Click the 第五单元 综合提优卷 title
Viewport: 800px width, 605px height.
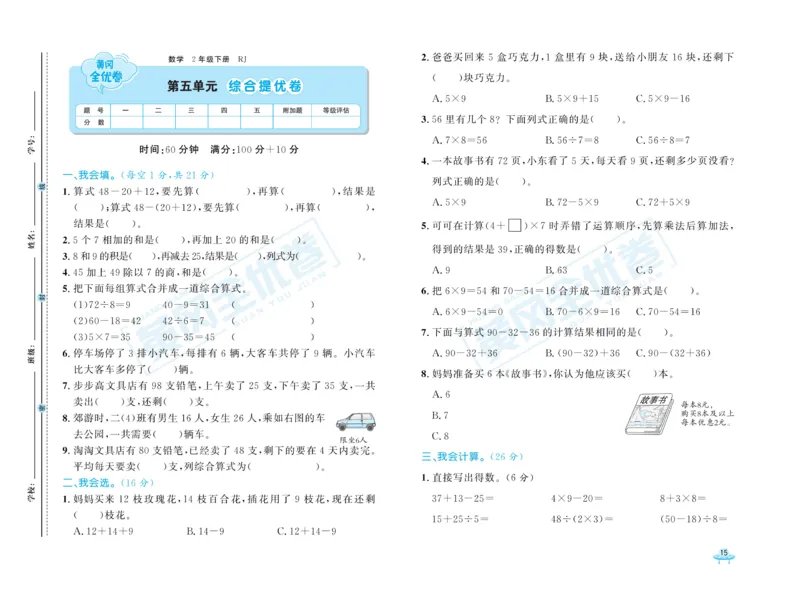coord(234,84)
